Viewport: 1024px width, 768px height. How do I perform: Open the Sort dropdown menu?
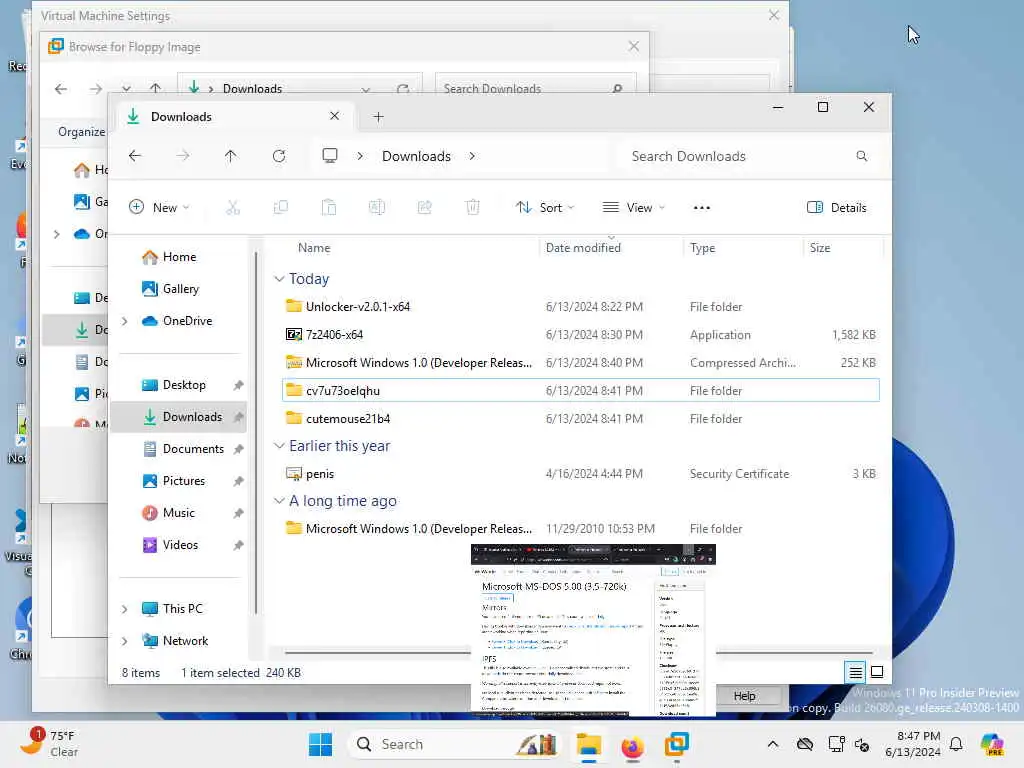(545, 208)
